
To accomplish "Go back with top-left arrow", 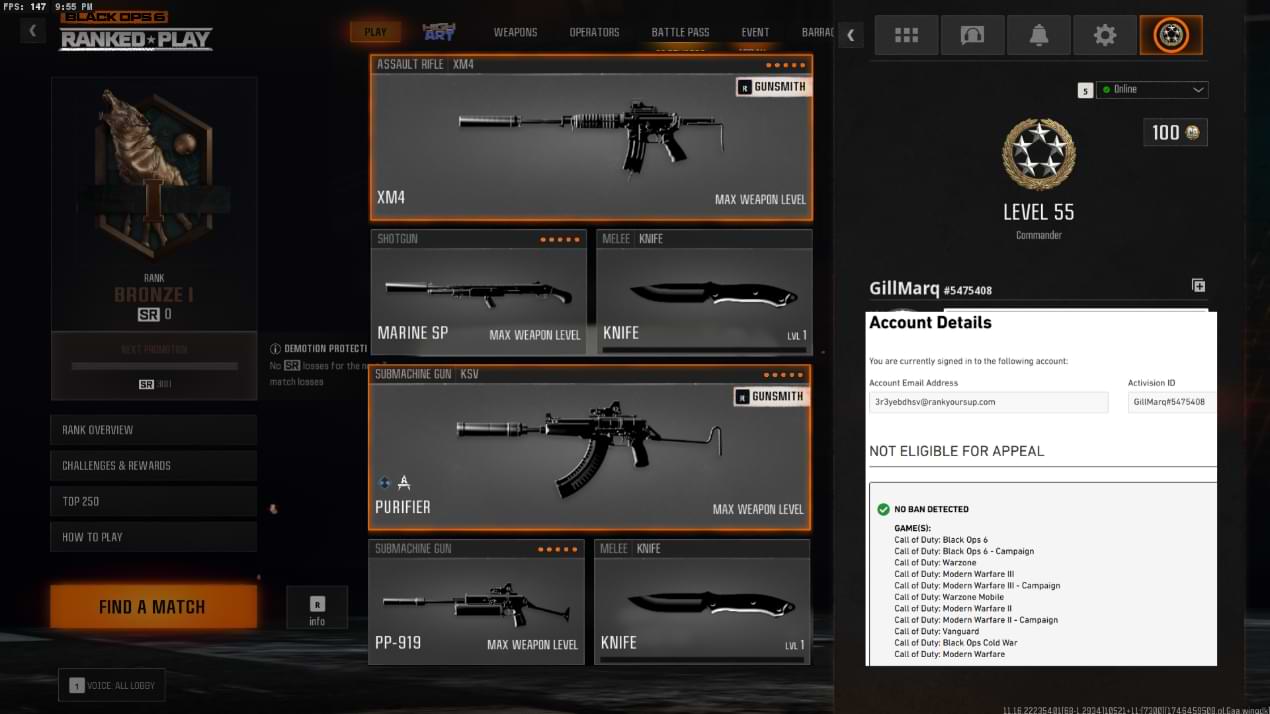I will tap(32, 31).
